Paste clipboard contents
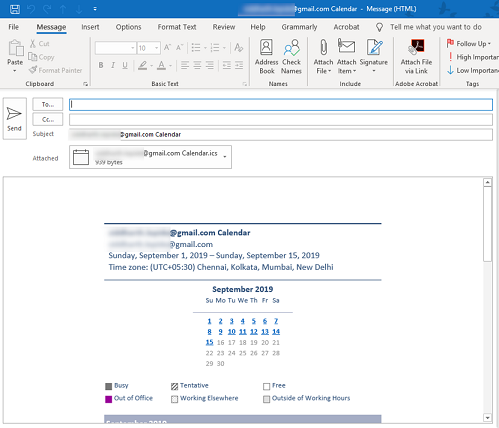The image size is (499, 428). pos(15,56)
